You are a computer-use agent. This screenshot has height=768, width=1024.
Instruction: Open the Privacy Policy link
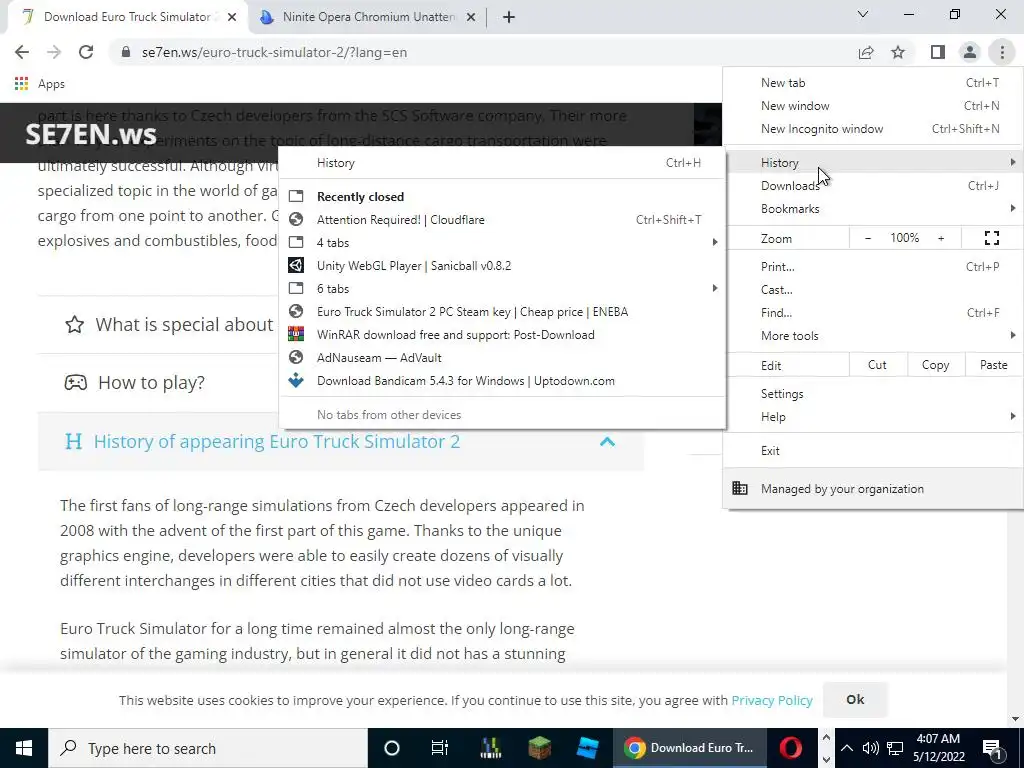click(x=772, y=701)
